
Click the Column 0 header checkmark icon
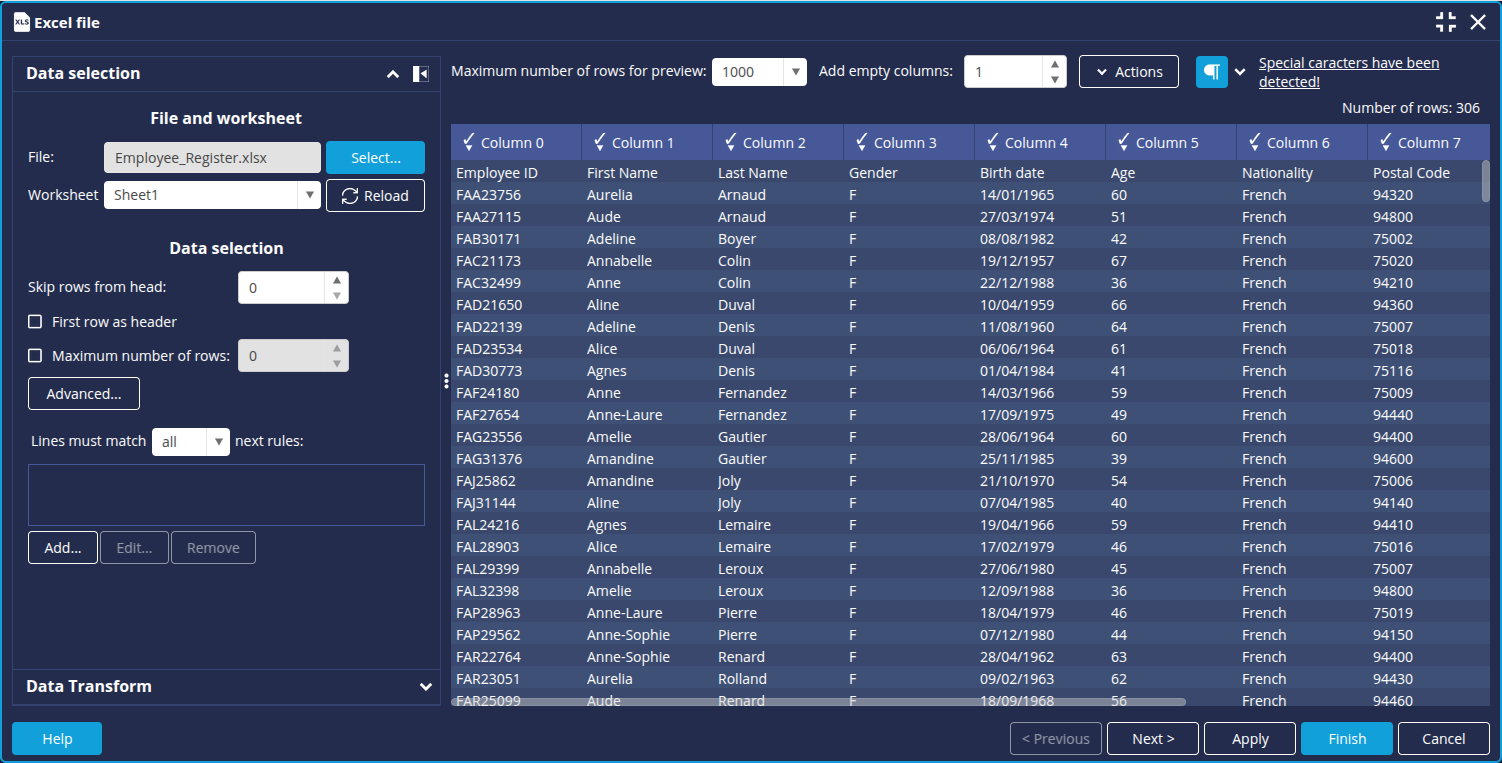[x=466, y=142]
